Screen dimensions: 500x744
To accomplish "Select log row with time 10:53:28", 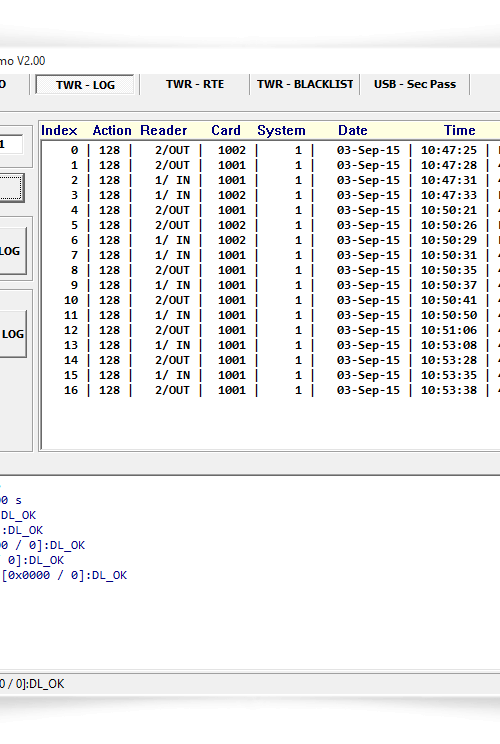I will [x=271, y=360].
